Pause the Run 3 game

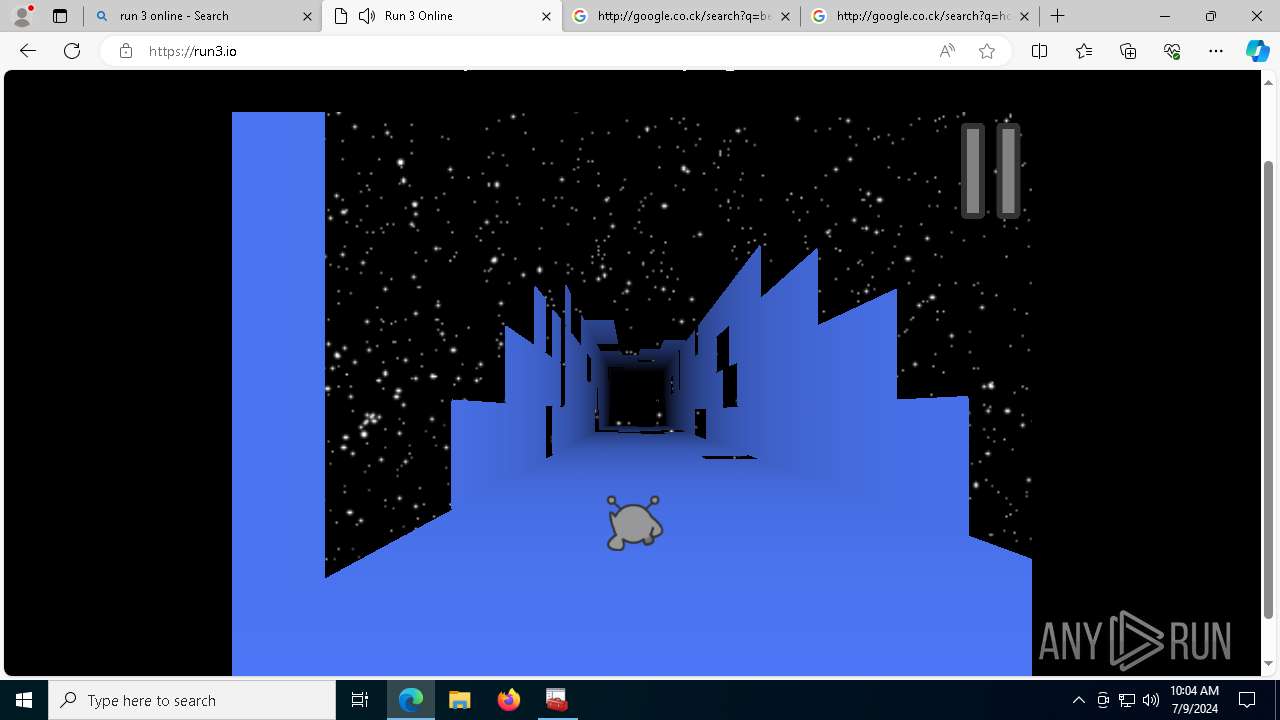[990, 170]
